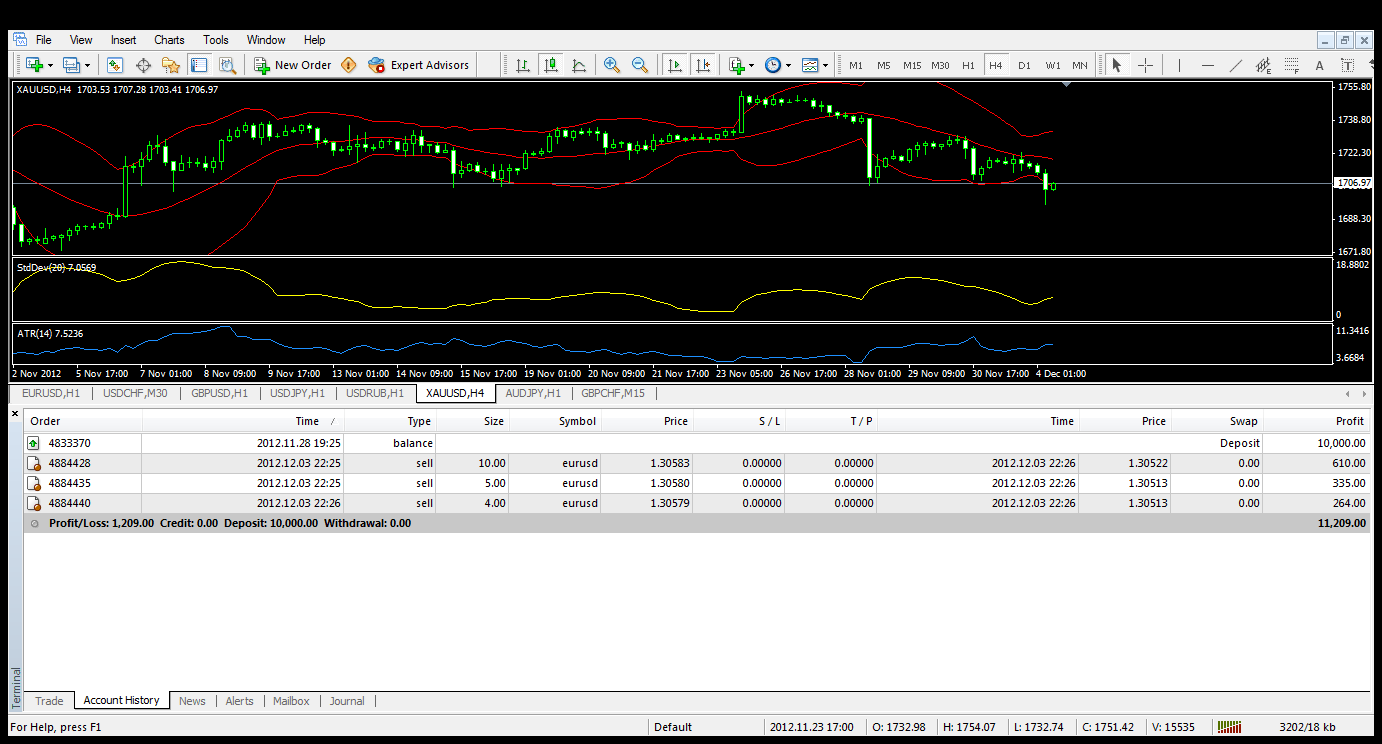Toggle Chart Shift button
Screen dimensions: 1382x744
pyautogui.click(x=703, y=65)
